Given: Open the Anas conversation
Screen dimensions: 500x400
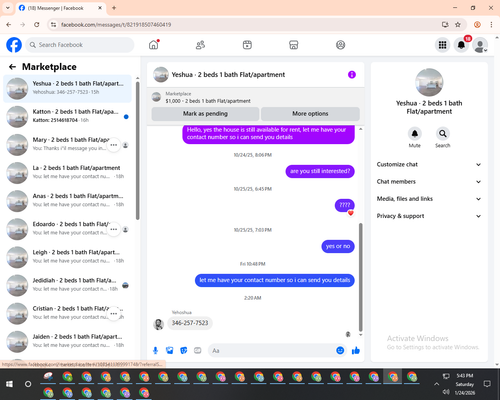Looking at the screenshot, I should (67, 201).
